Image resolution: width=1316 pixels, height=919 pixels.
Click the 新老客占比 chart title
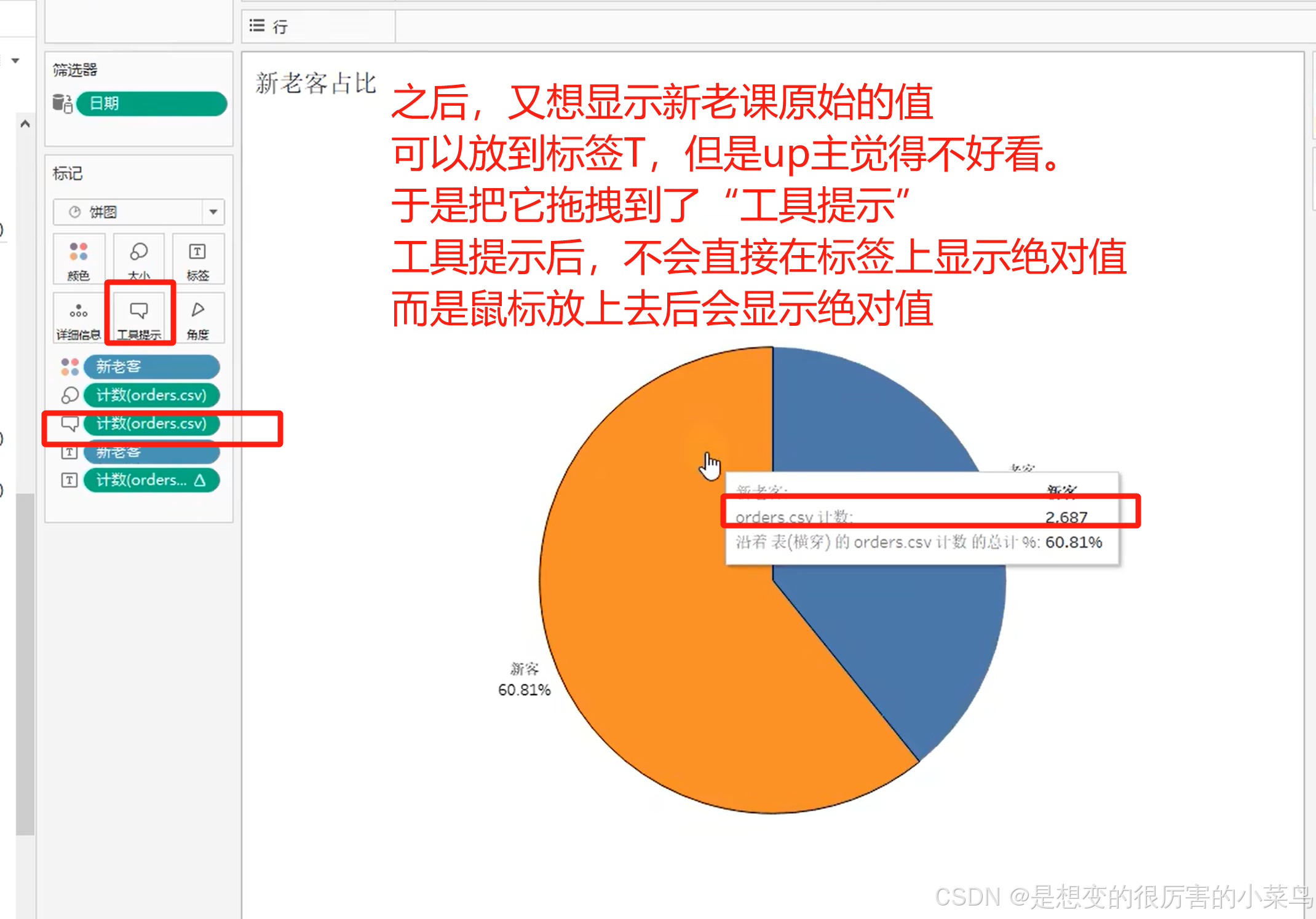(315, 83)
